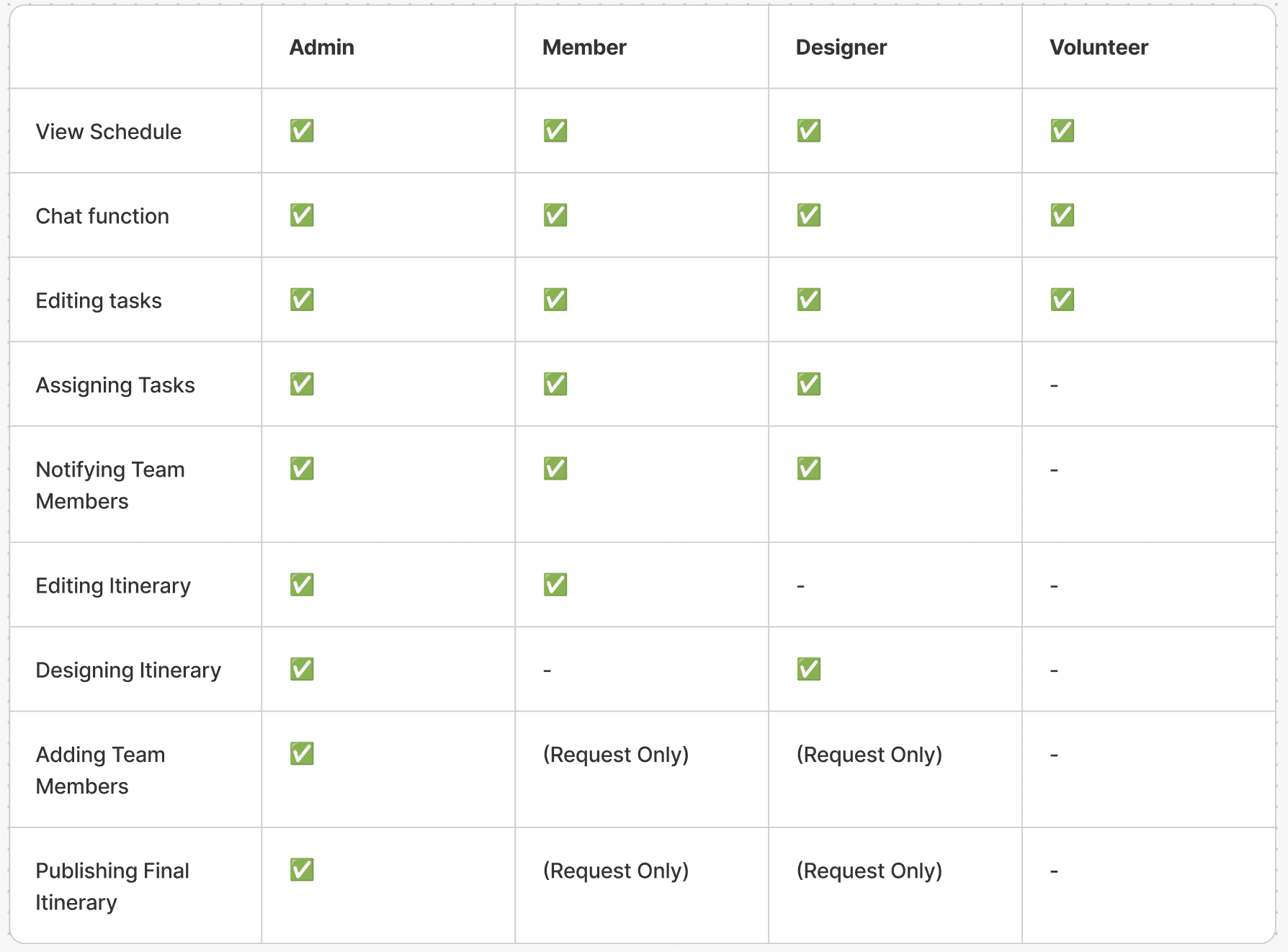Click the Designer checkmark for Editing tasks
Viewport: 1288px width, 952px height.
[809, 300]
